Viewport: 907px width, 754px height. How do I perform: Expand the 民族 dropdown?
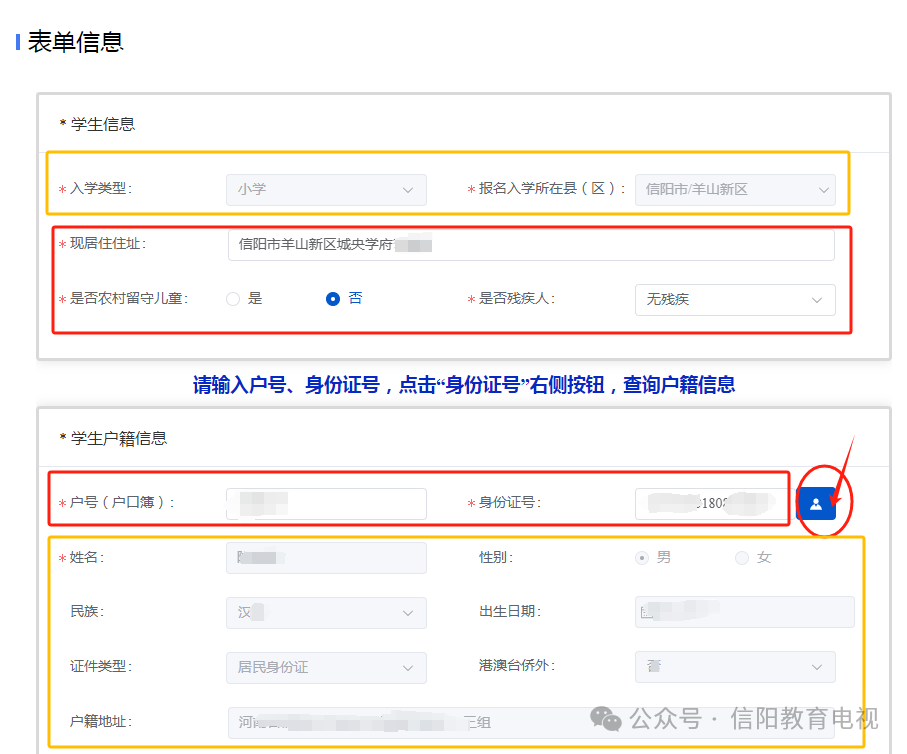coord(326,613)
